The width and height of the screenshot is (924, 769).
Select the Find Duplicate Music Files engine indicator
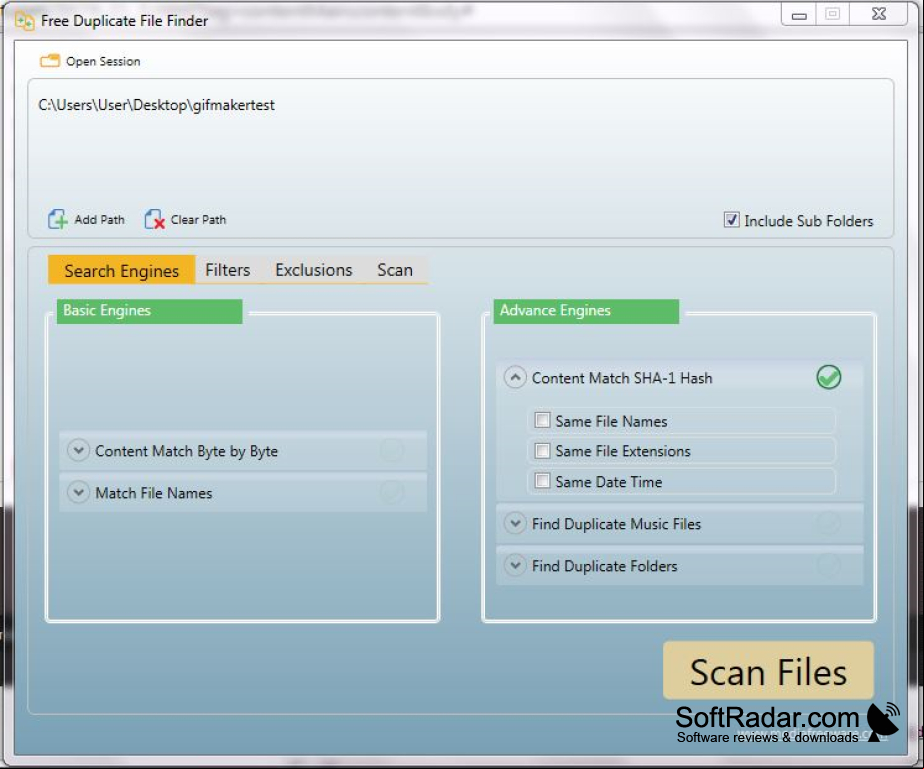point(828,523)
